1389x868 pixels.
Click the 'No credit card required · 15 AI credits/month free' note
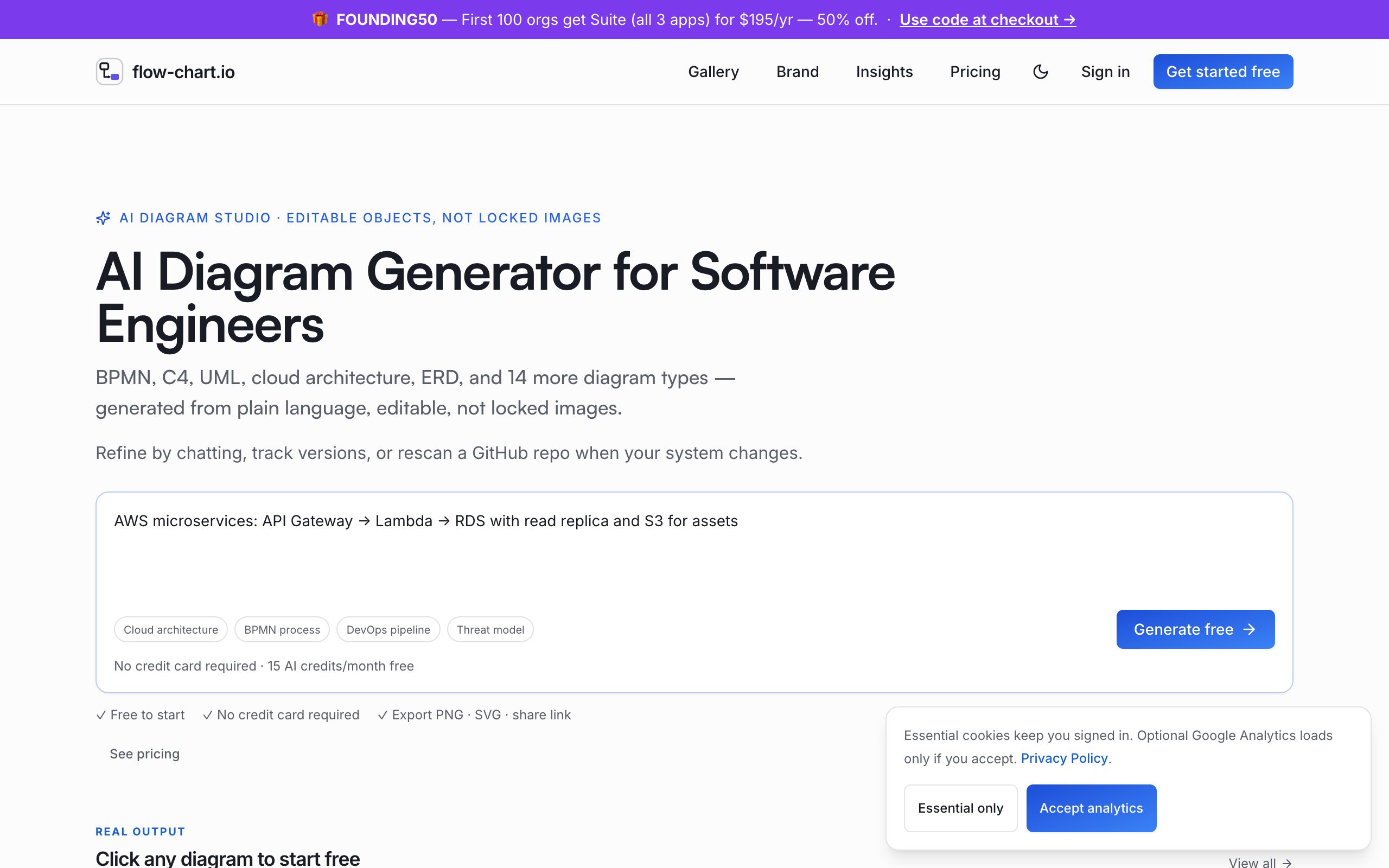(x=264, y=666)
